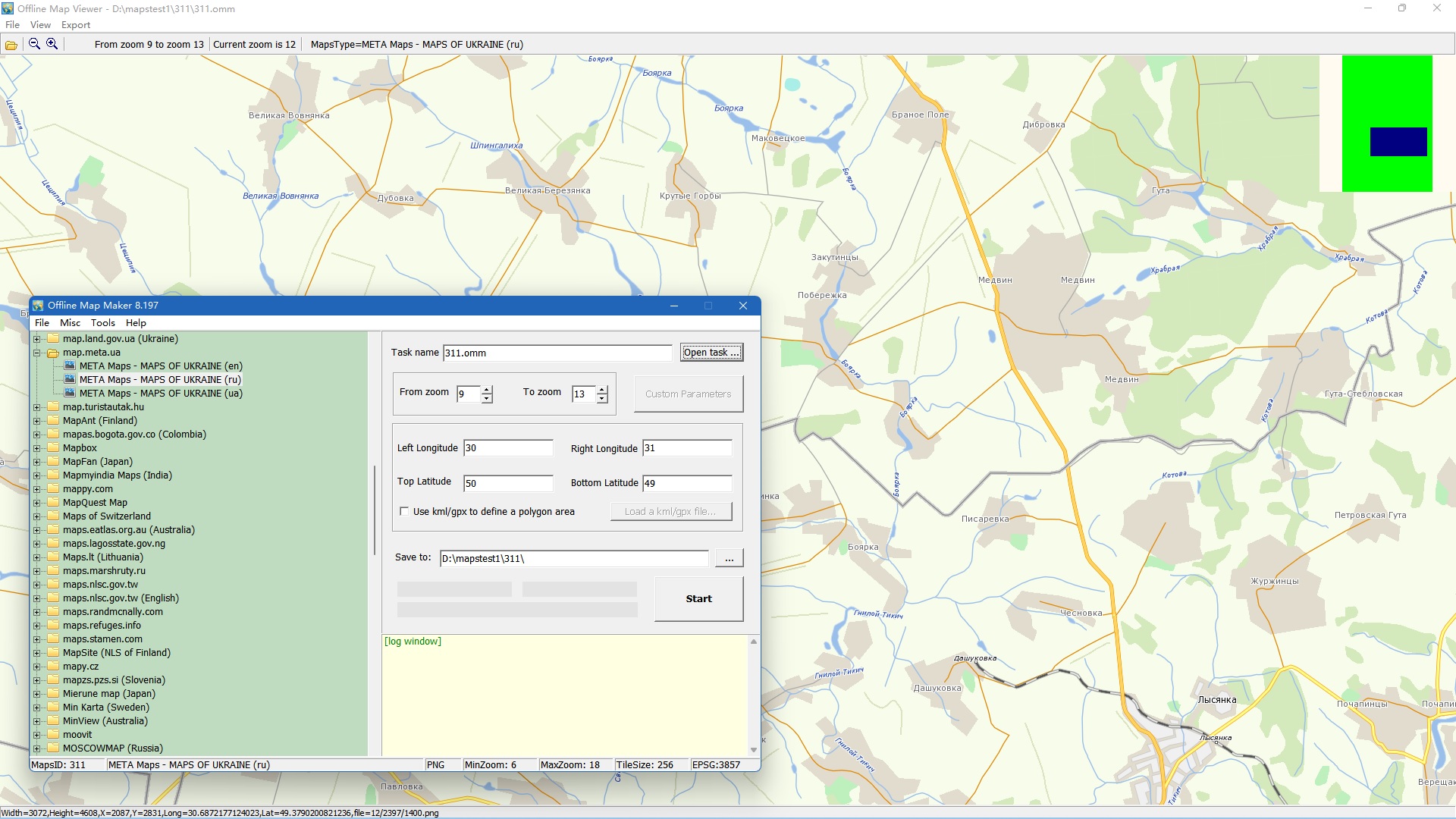Select META Maps - MAPS OF UKRAINE (en) icon
Image resolution: width=1456 pixels, height=819 pixels.
point(70,366)
